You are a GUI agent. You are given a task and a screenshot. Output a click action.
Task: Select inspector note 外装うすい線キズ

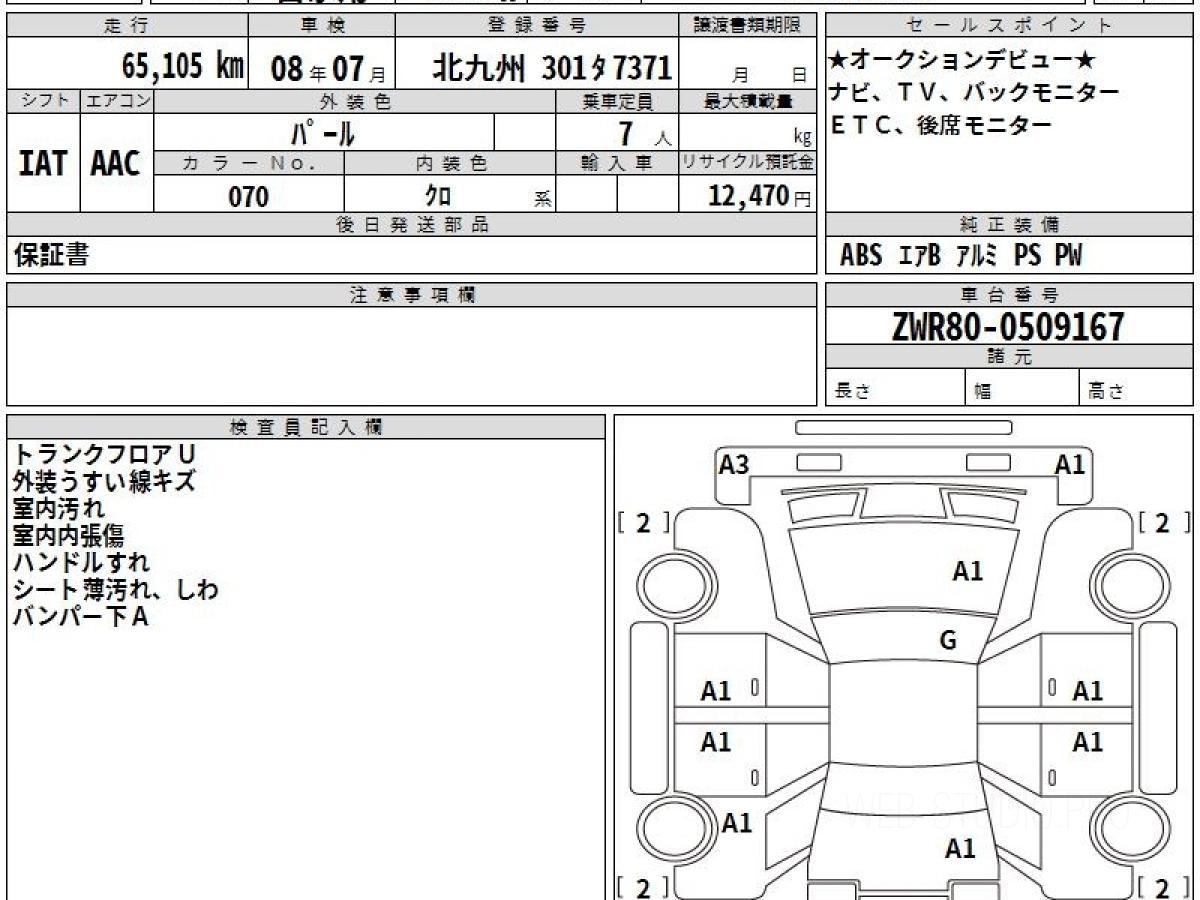click(104, 482)
